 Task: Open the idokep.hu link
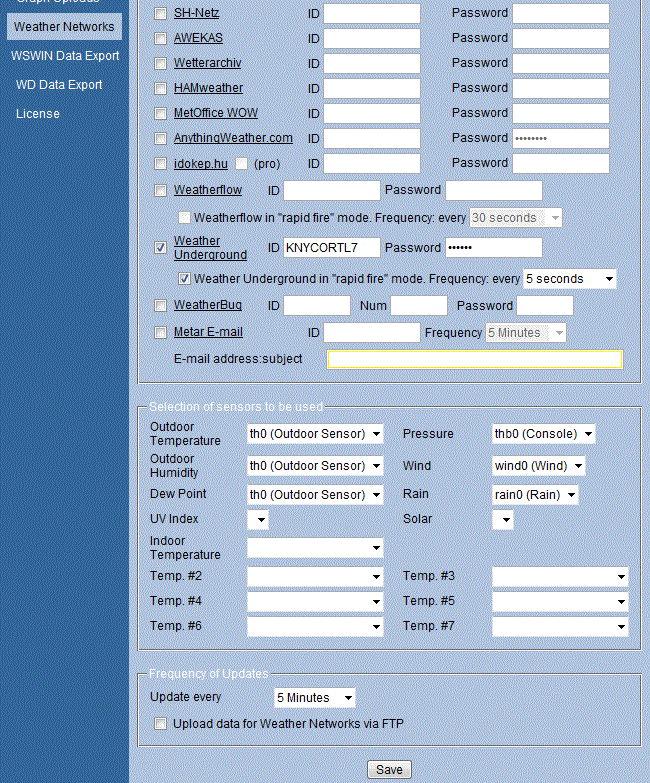[x=201, y=164]
